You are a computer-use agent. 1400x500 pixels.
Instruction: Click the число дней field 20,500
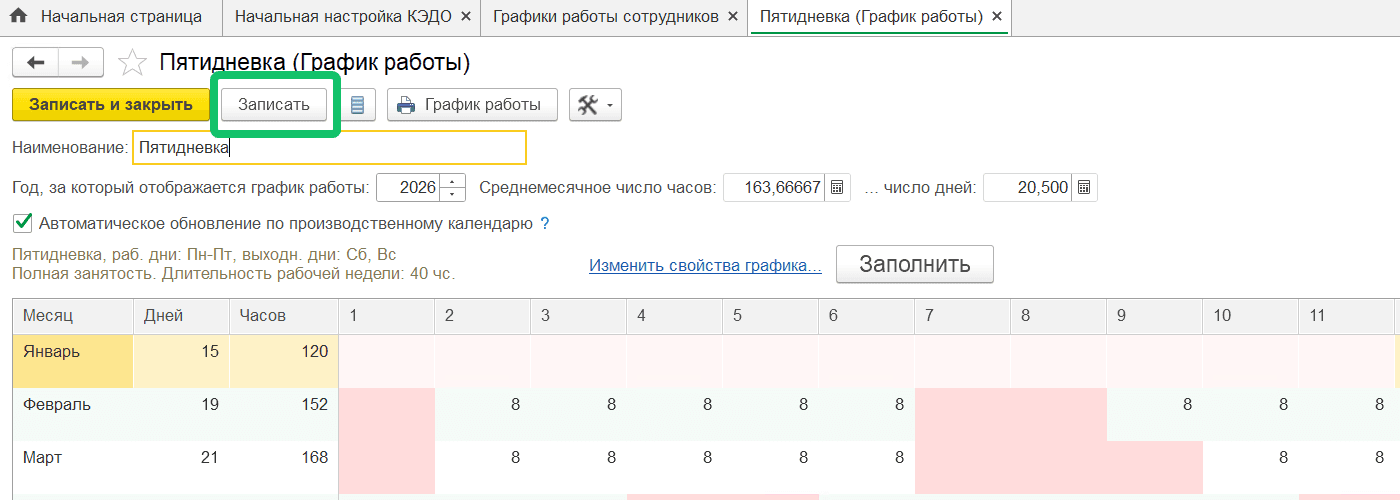(x=1029, y=187)
